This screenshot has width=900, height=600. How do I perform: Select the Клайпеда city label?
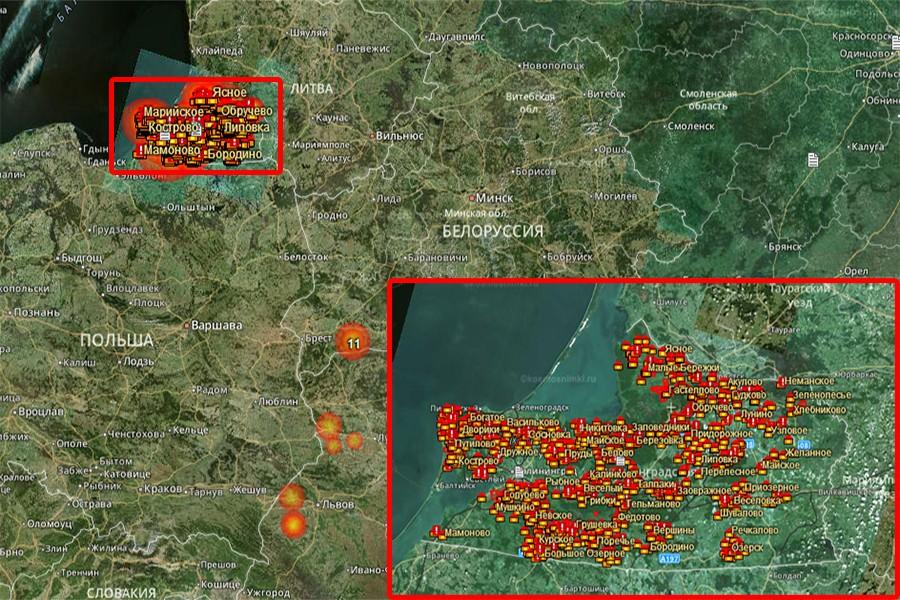point(220,50)
